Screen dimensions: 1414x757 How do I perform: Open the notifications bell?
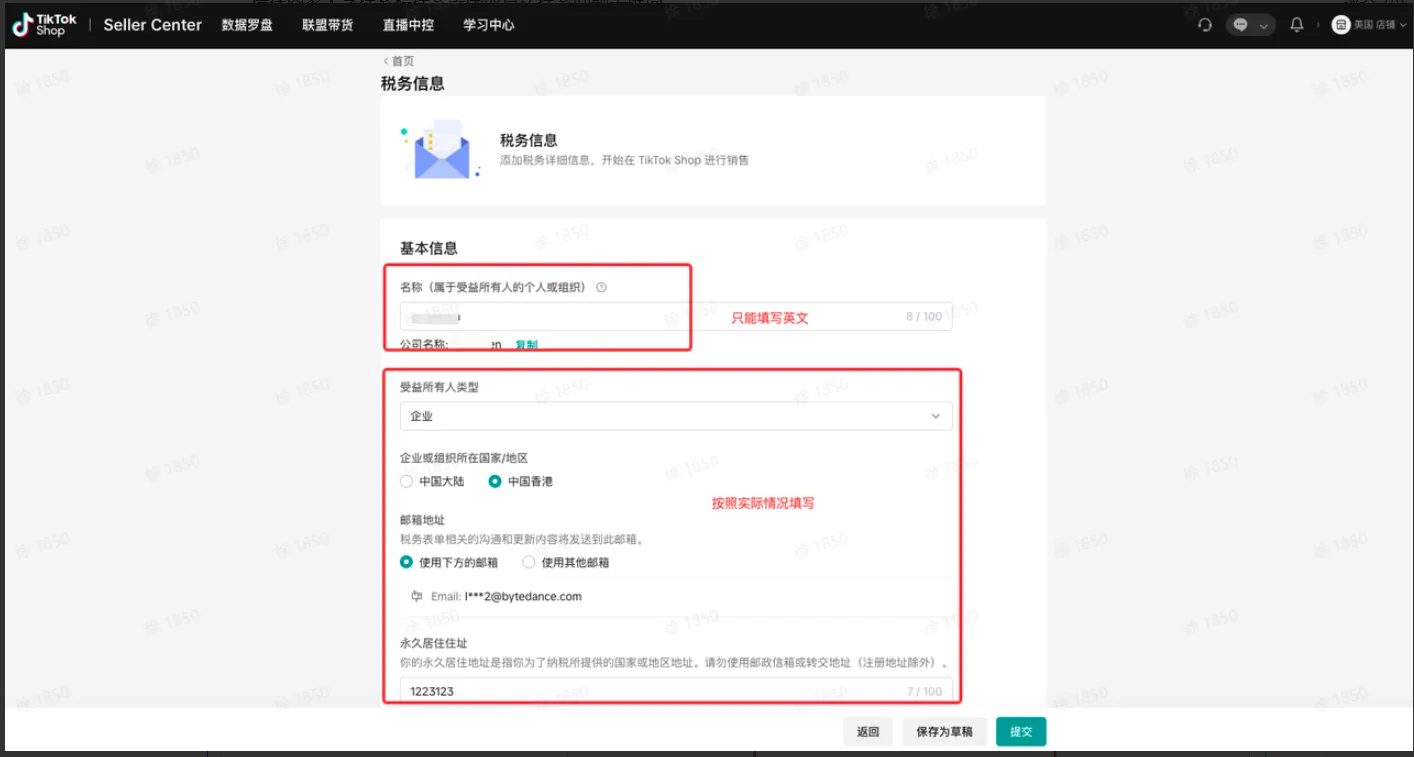[1297, 25]
